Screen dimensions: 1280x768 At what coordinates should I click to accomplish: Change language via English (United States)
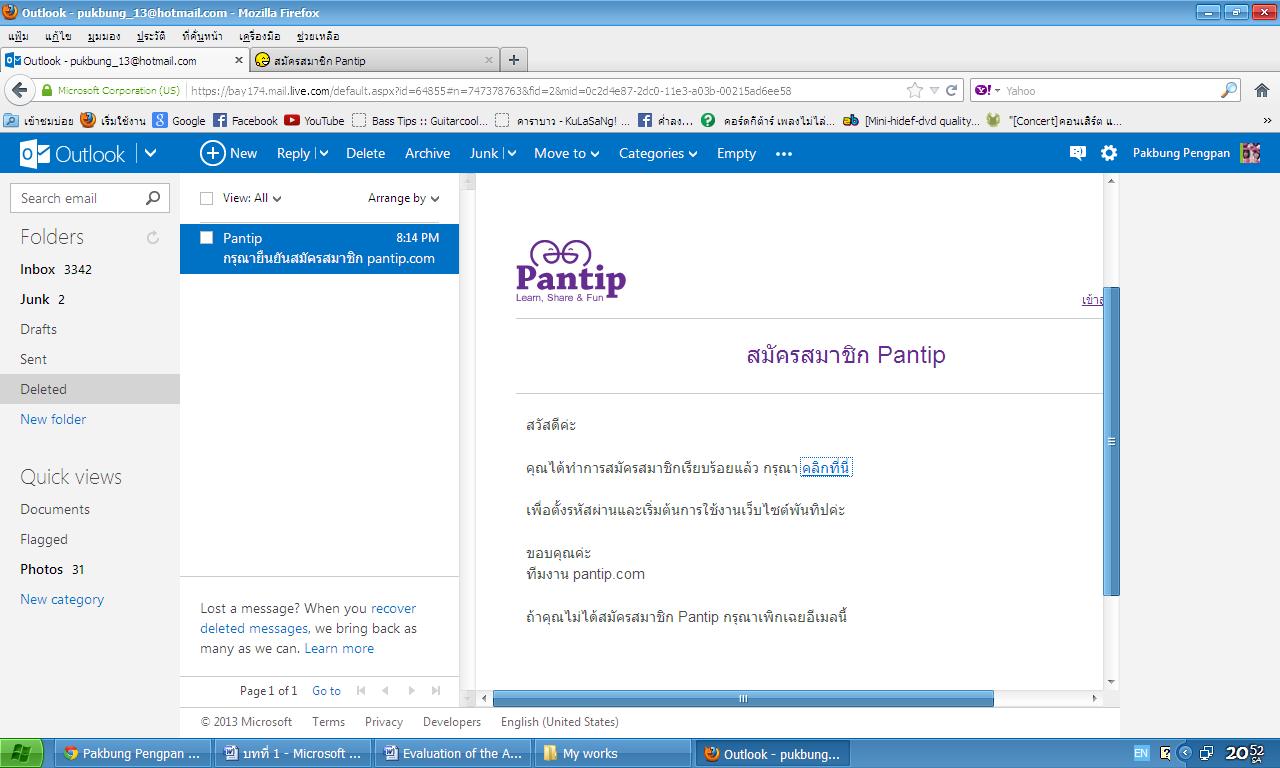pos(560,721)
